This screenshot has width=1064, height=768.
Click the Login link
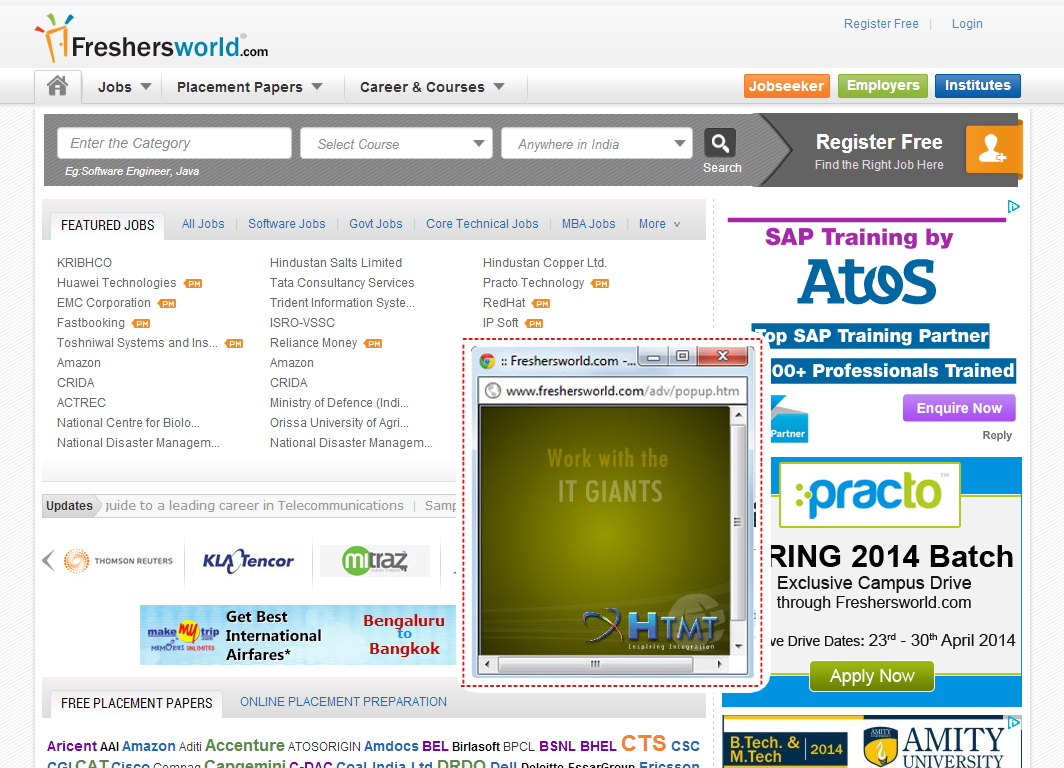click(966, 23)
